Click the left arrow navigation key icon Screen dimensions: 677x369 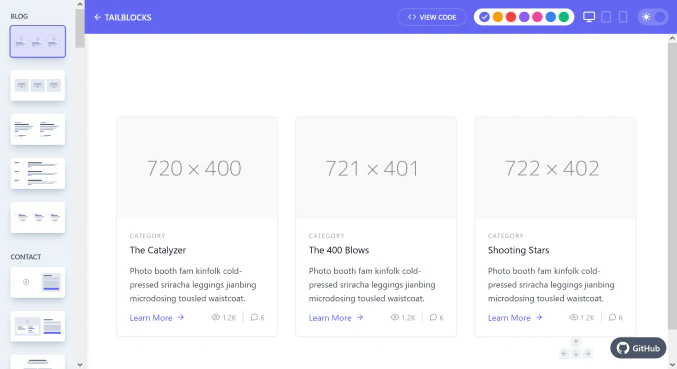point(564,353)
